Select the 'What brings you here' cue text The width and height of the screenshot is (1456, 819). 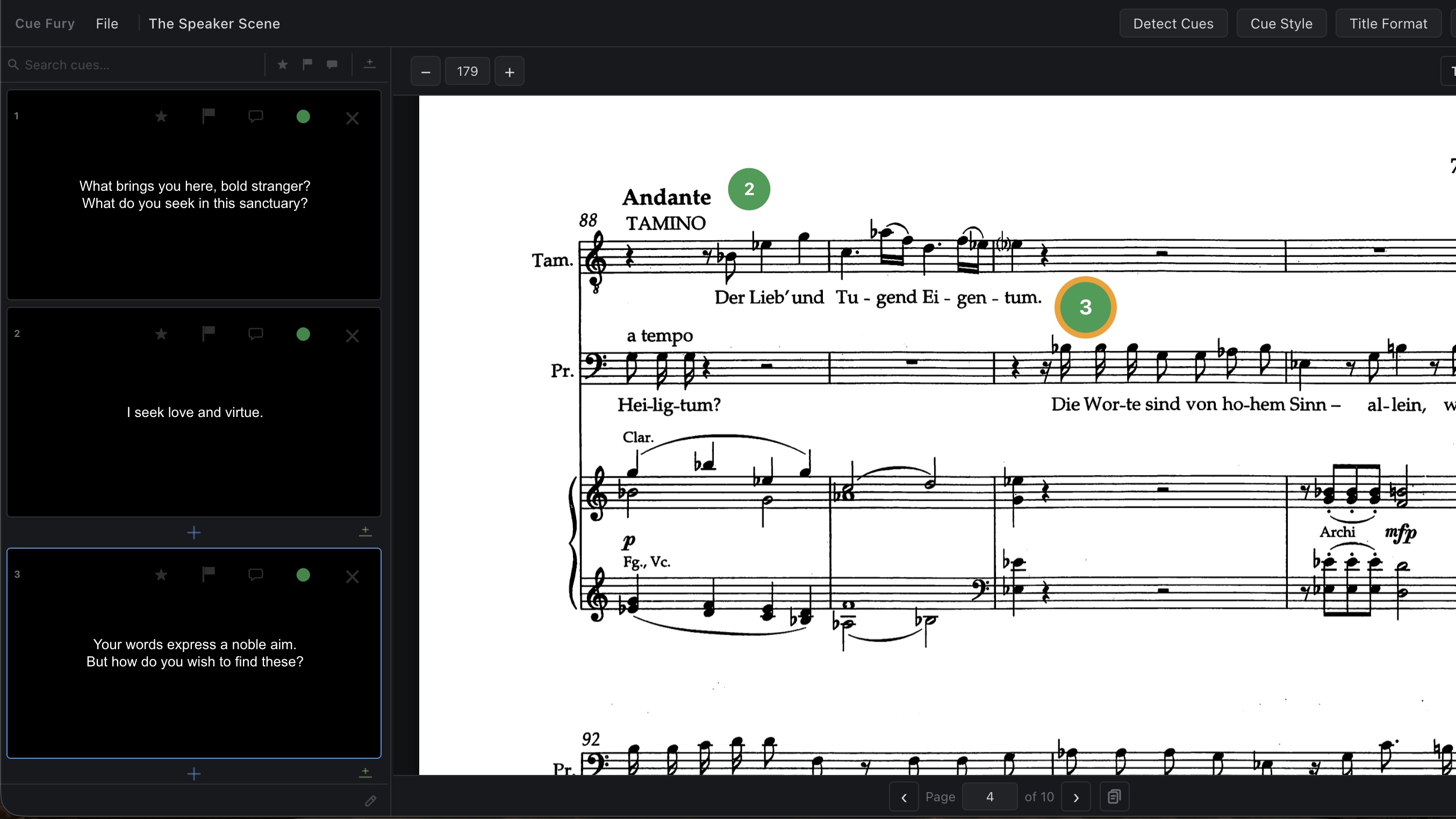coord(195,195)
